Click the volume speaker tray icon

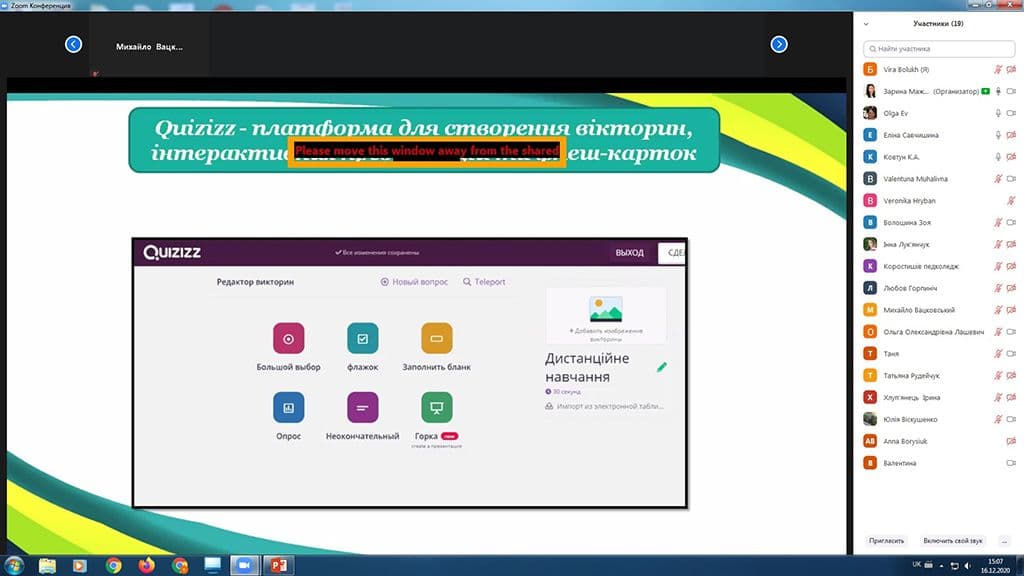click(x=968, y=566)
